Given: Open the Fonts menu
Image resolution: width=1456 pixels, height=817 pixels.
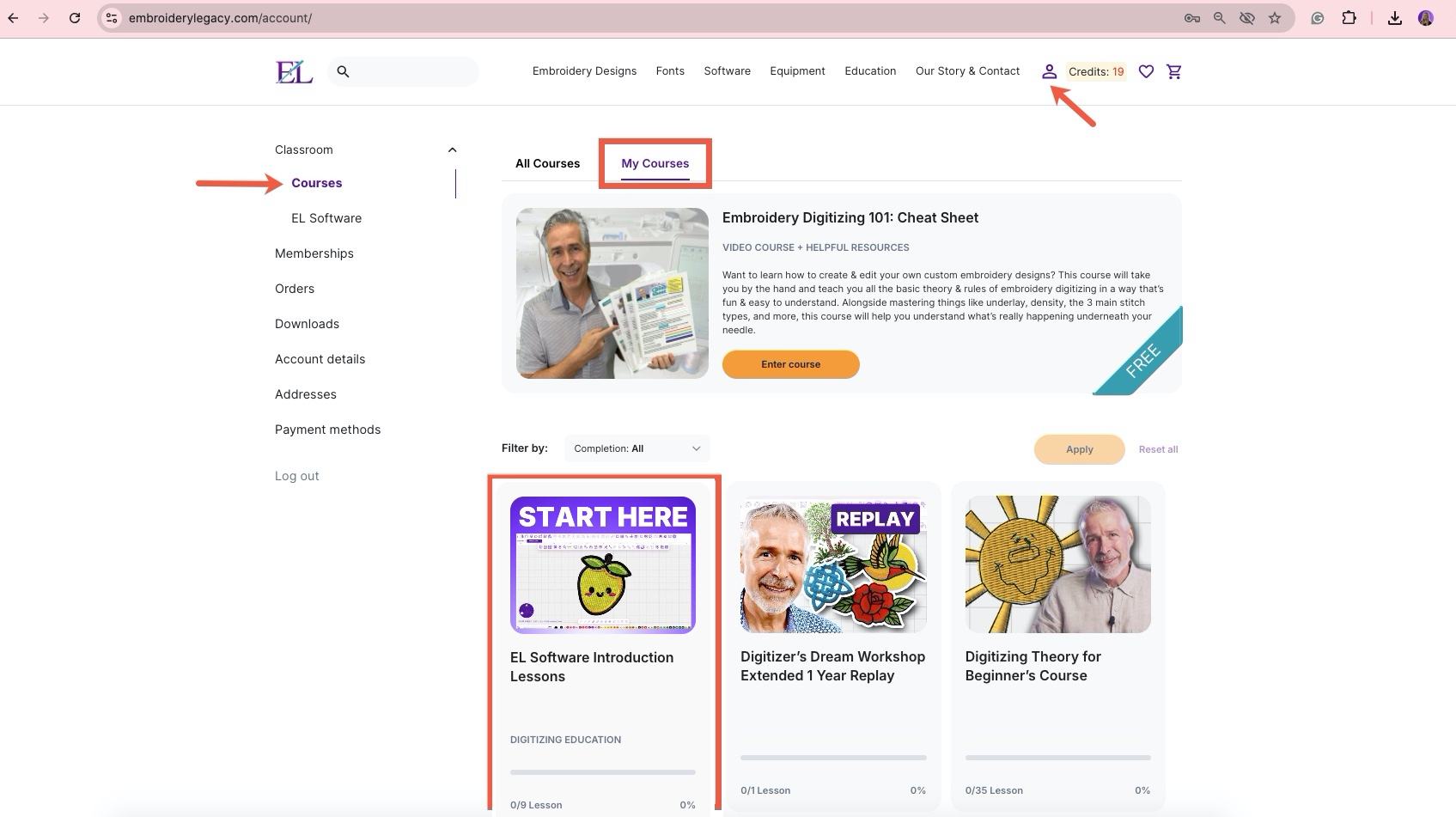Looking at the screenshot, I should [670, 71].
